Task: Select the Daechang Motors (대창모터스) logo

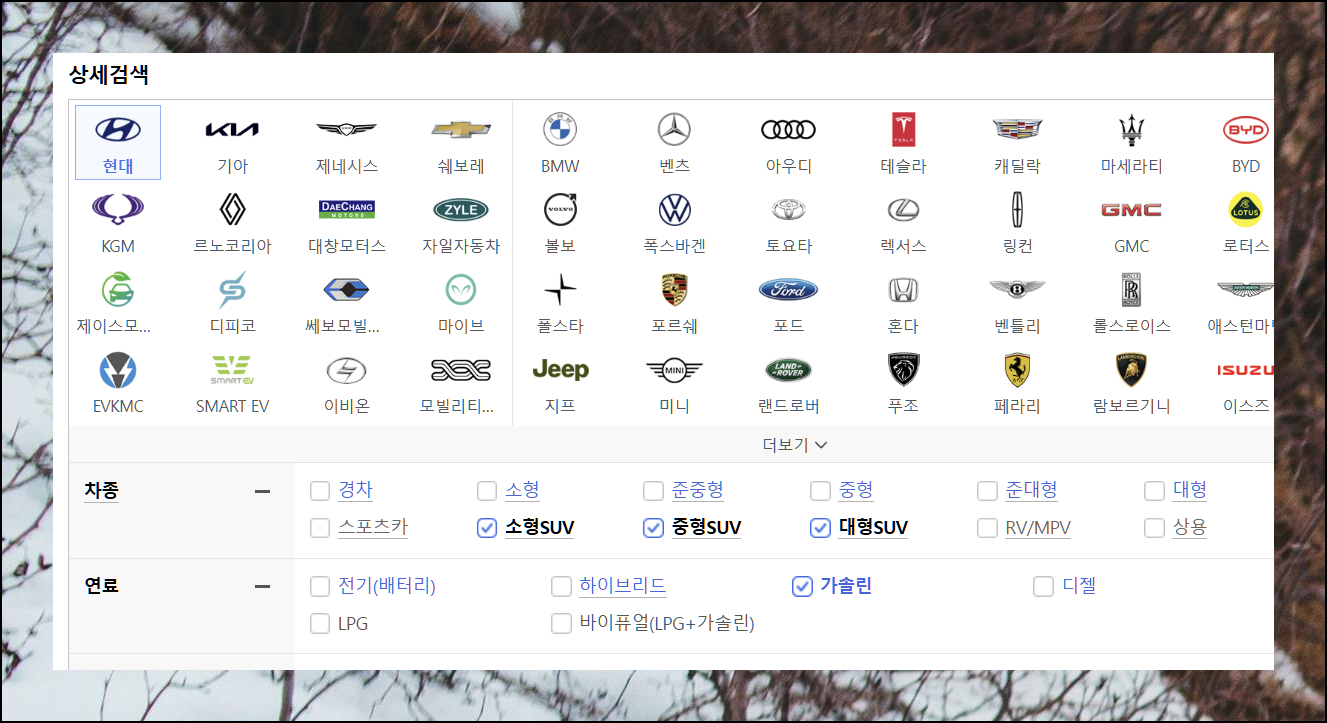Action: point(346,209)
